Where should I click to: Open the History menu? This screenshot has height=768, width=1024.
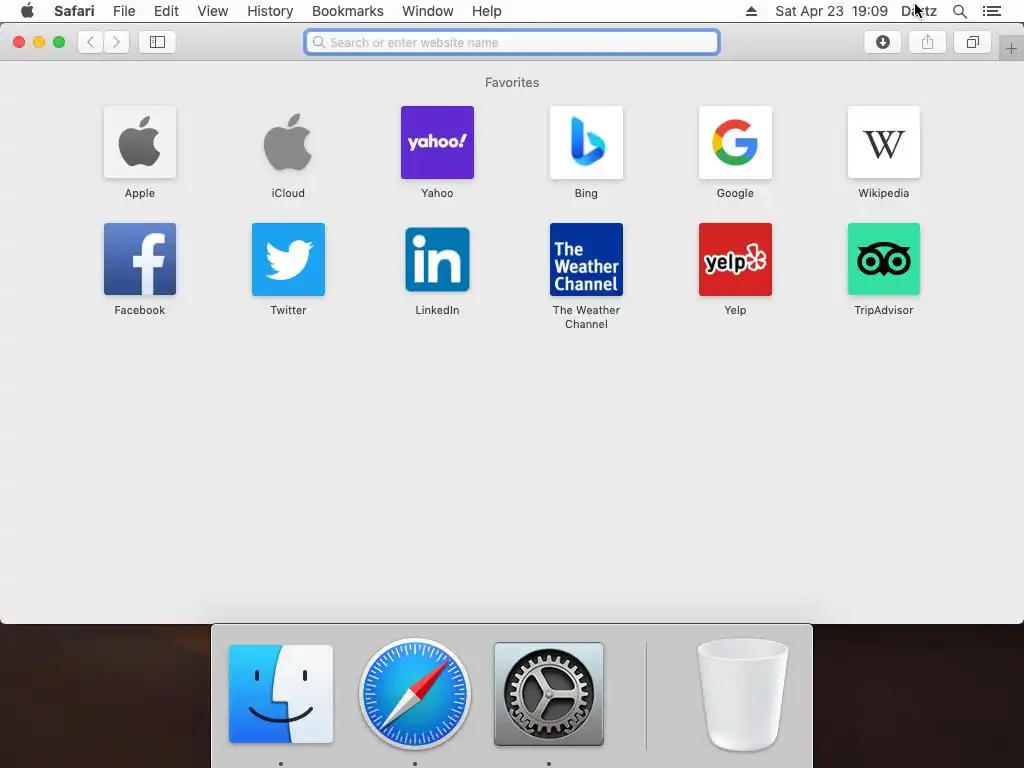coord(270,11)
